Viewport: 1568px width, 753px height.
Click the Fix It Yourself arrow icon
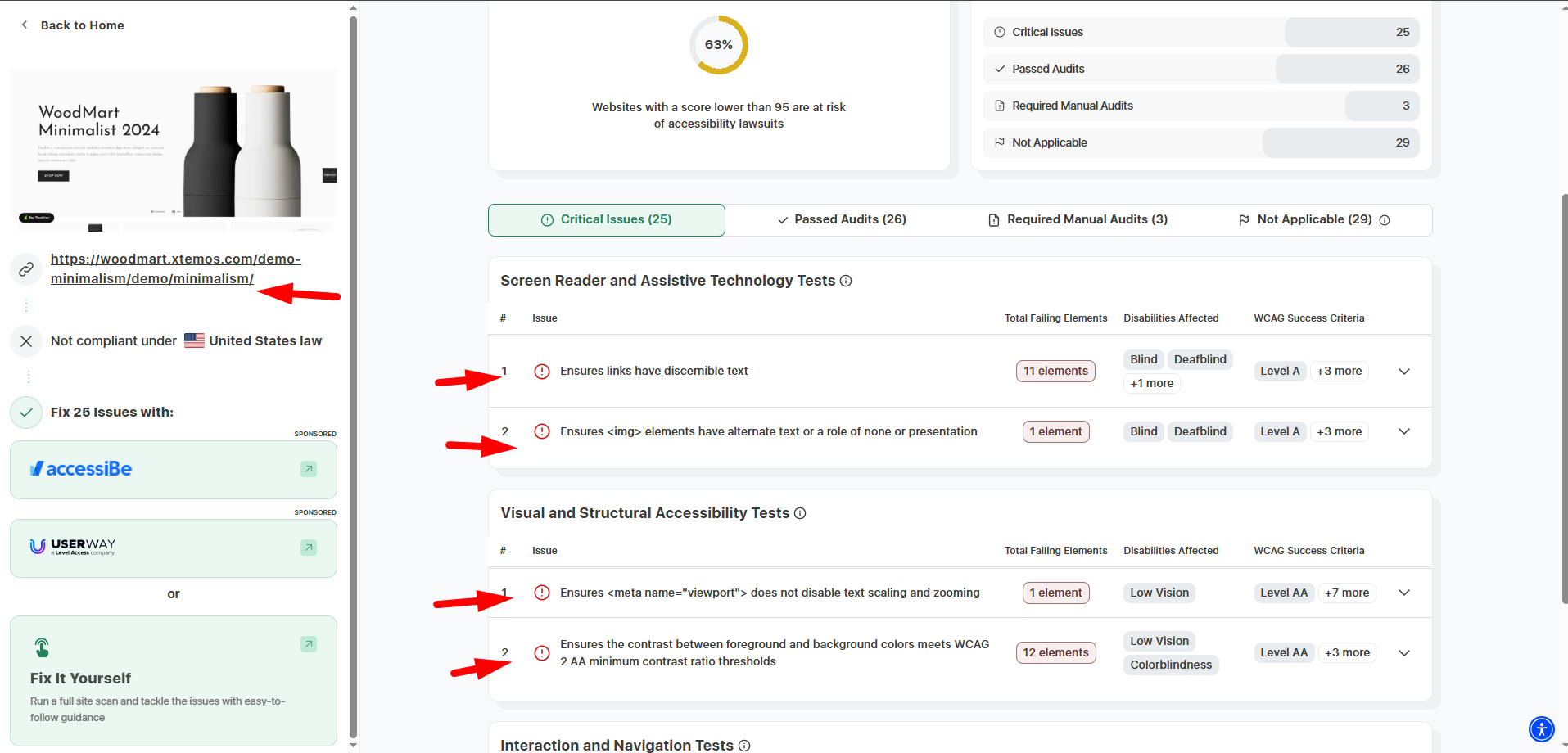(309, 644)
